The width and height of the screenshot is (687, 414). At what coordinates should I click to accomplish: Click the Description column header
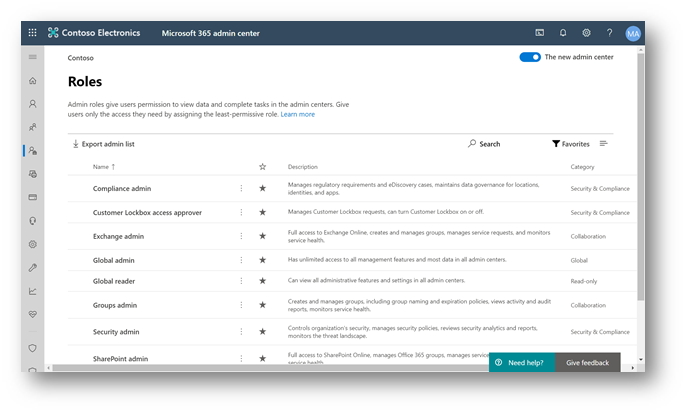pyautogui.click(x=303, y=167)
